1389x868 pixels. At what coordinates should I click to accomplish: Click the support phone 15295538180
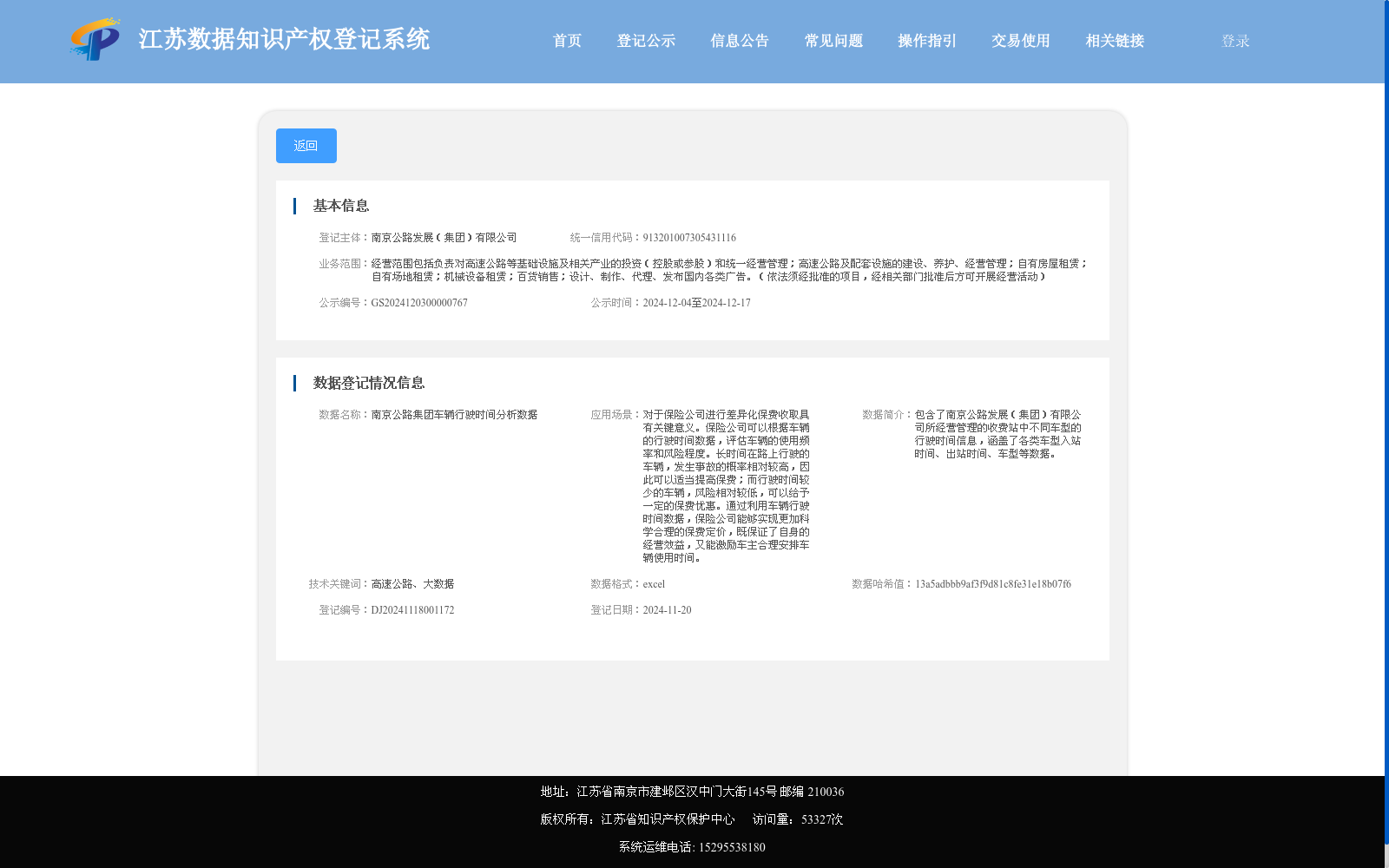(732, 847)
